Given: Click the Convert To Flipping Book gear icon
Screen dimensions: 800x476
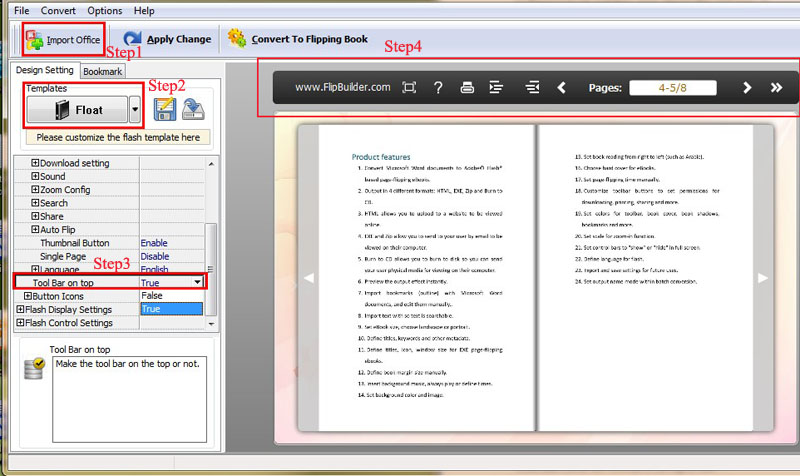Looking at the screenshot, I should [x=237, y=38].
